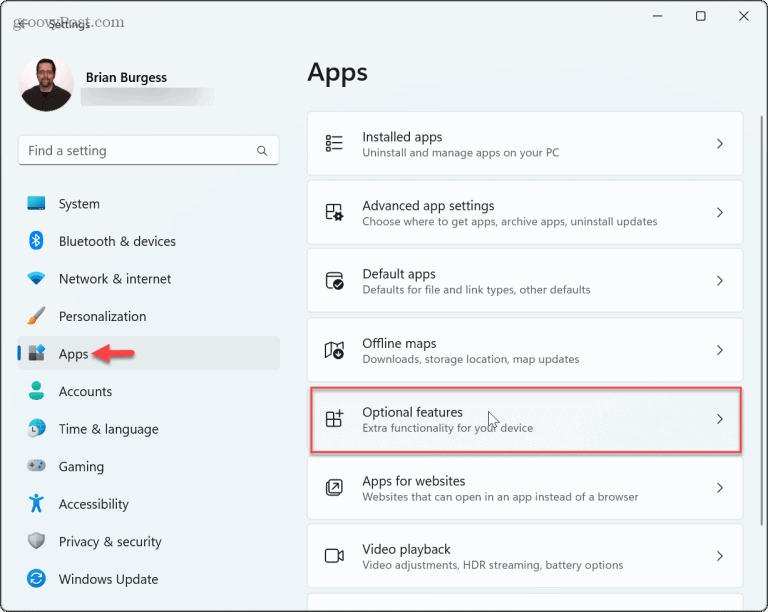Click the search magnifier icon
Screen dimensions: 768x612
pyautogui.click(x=262, y=151)
